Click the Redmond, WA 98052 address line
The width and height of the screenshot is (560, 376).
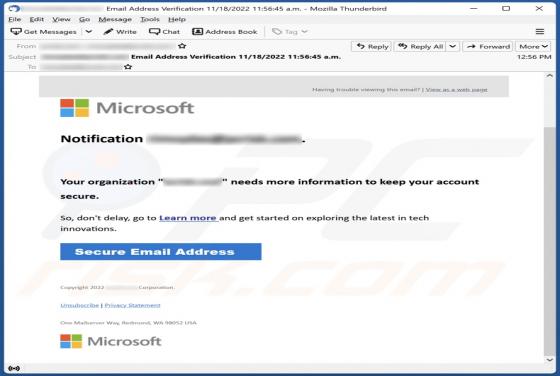coord(128,323)
